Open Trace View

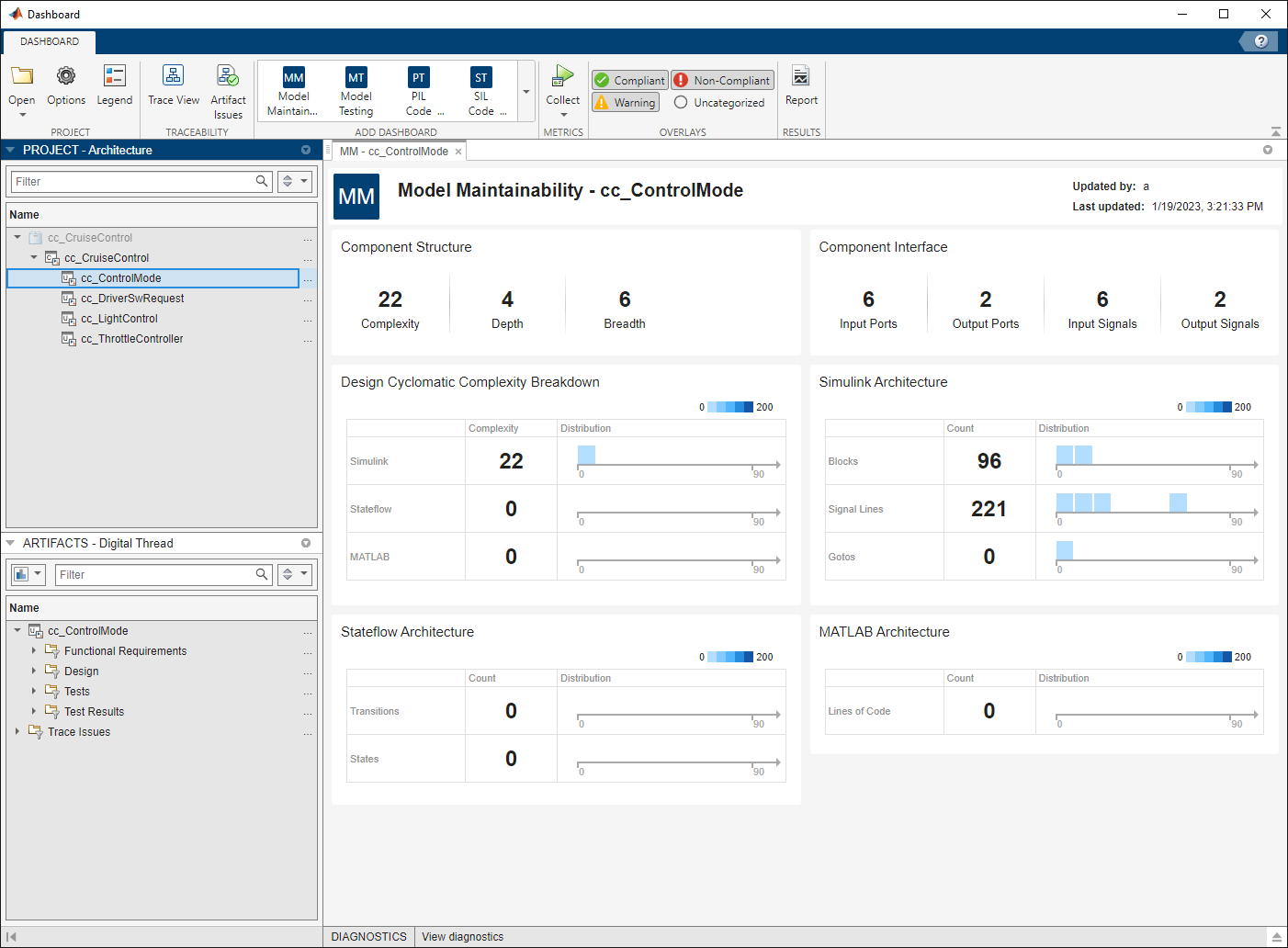pos(174,85)
